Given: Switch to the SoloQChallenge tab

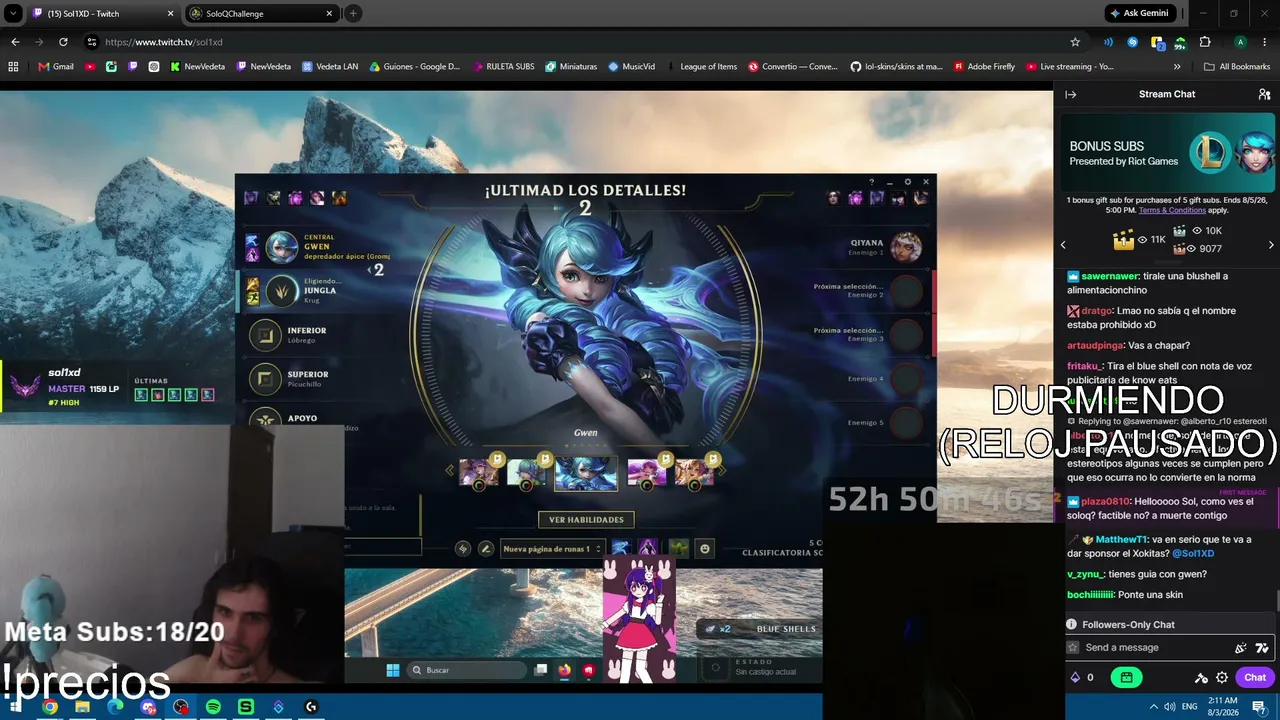Looking at the screenshot, I should (x=262, y=14).
